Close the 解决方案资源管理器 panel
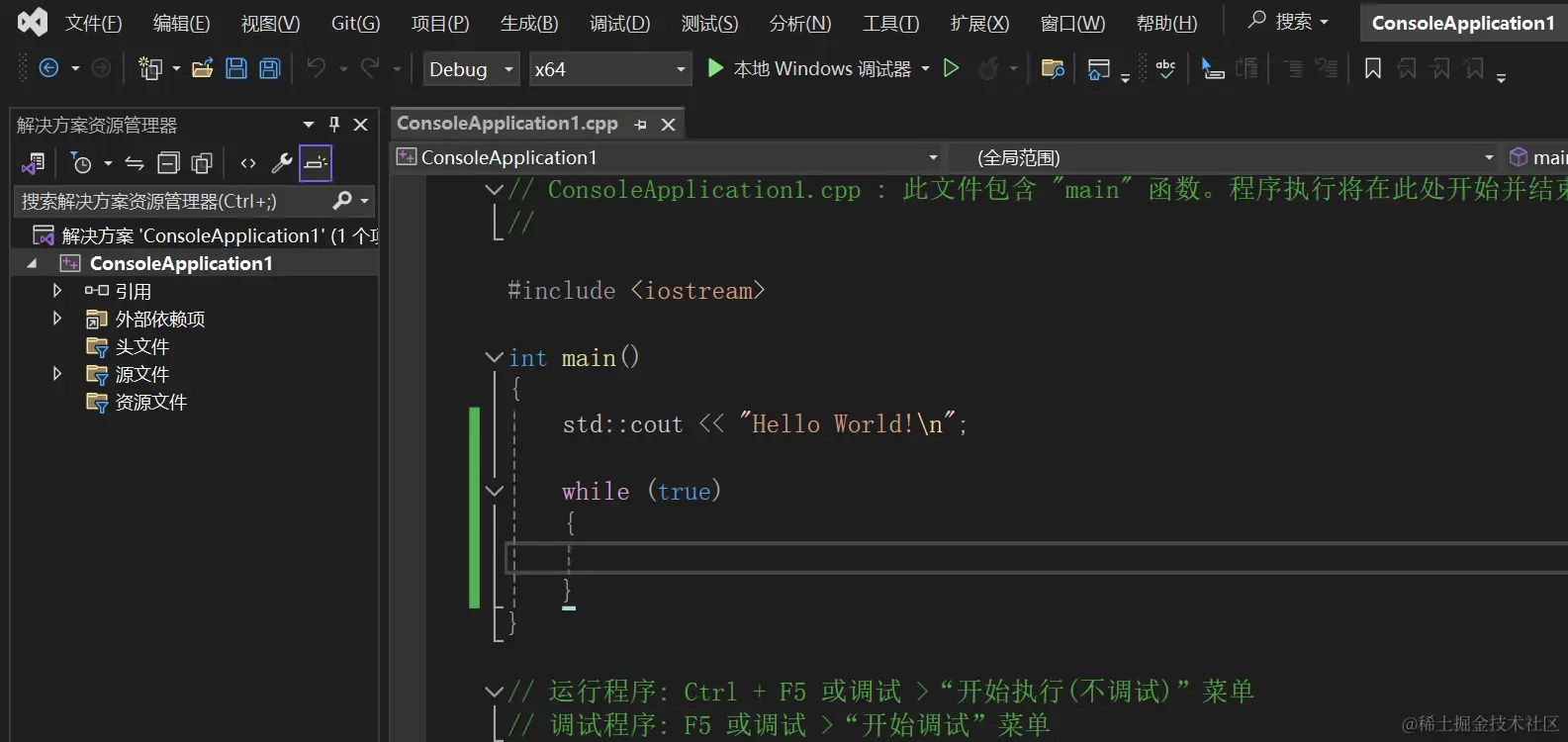This screenshot has height=742, width=1568. [361, 125]
